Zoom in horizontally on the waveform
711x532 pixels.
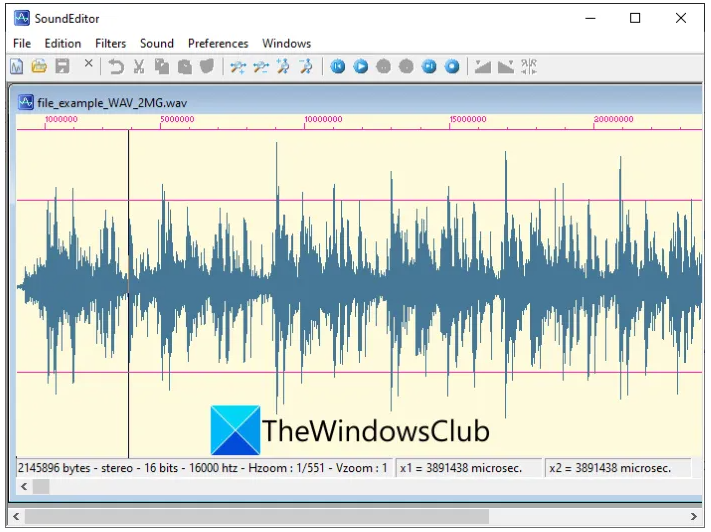tap(238, 67)
